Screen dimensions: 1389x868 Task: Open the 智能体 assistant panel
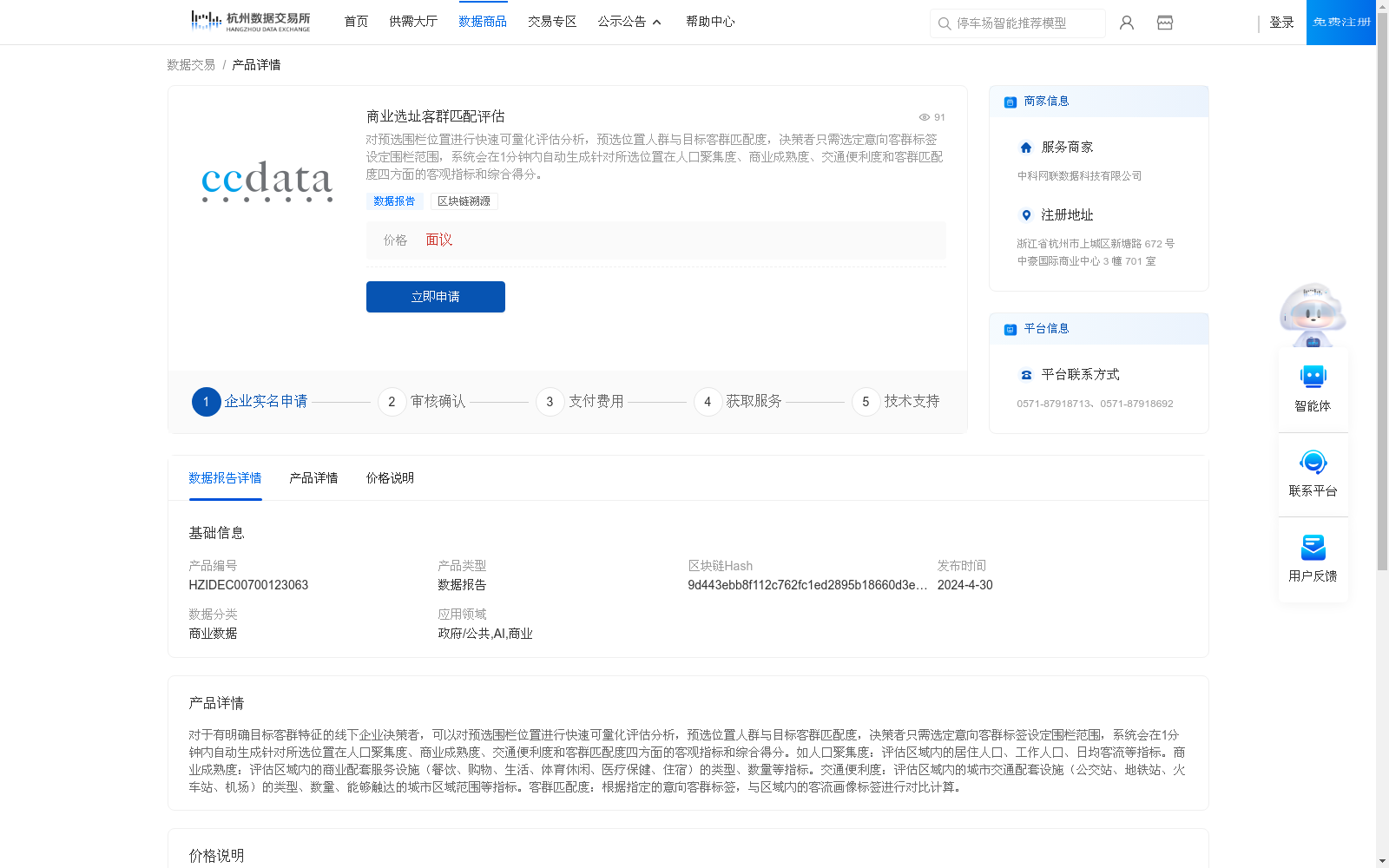tap(1312, 391)
